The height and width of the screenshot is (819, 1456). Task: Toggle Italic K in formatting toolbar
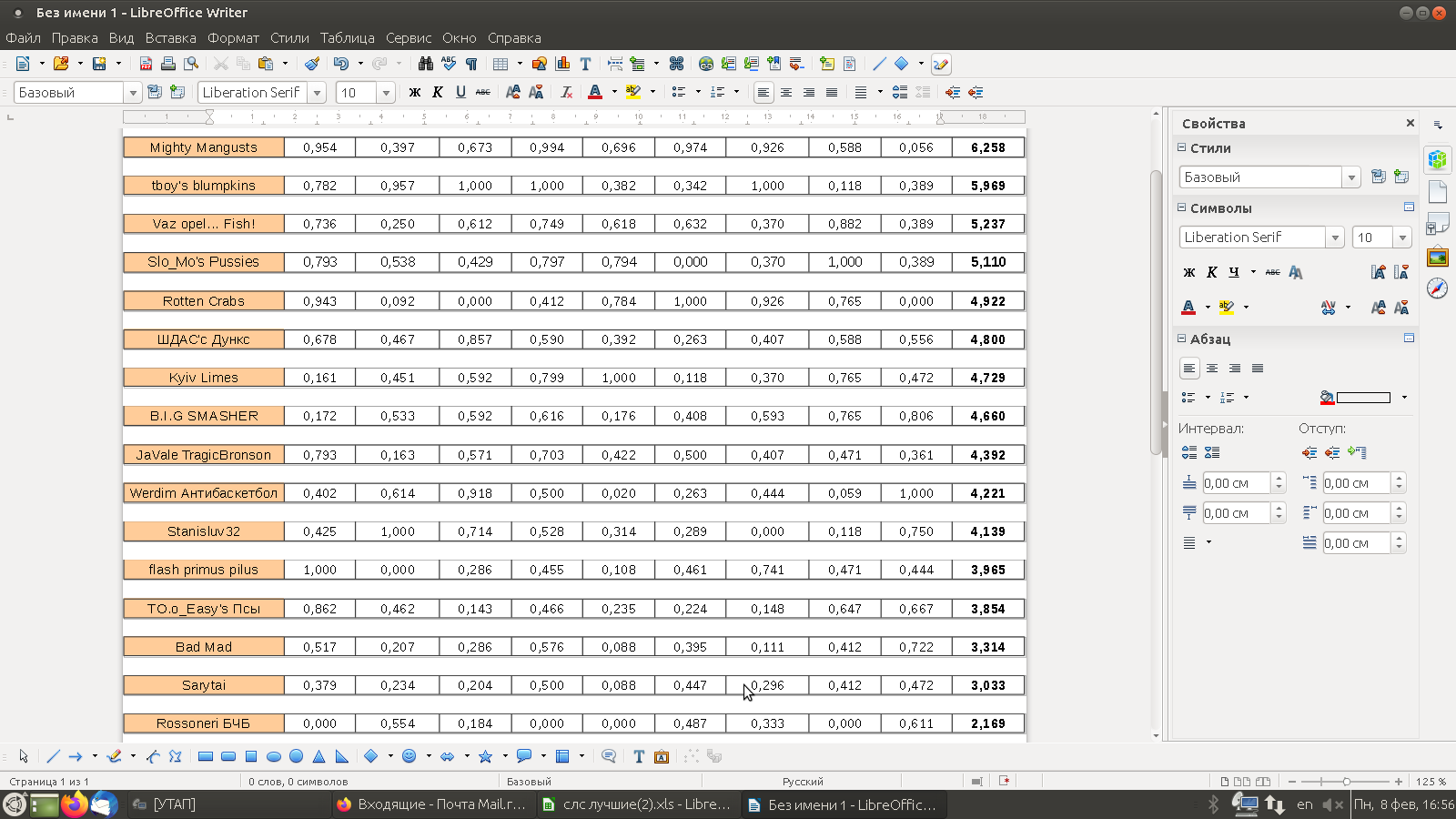[438, 92]
